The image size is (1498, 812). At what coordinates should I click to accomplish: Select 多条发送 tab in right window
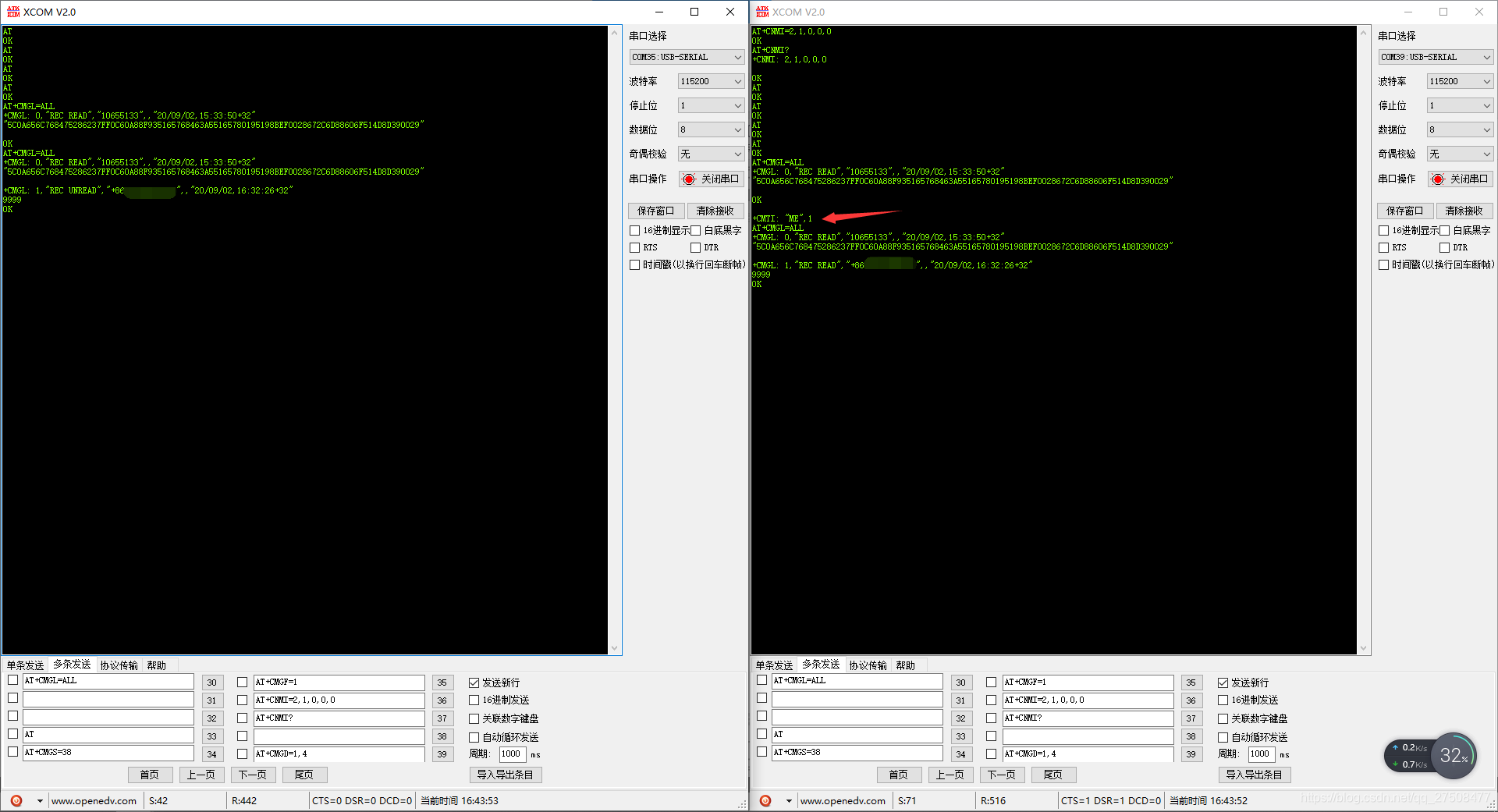pyautogui.click(x=822, y=665)
